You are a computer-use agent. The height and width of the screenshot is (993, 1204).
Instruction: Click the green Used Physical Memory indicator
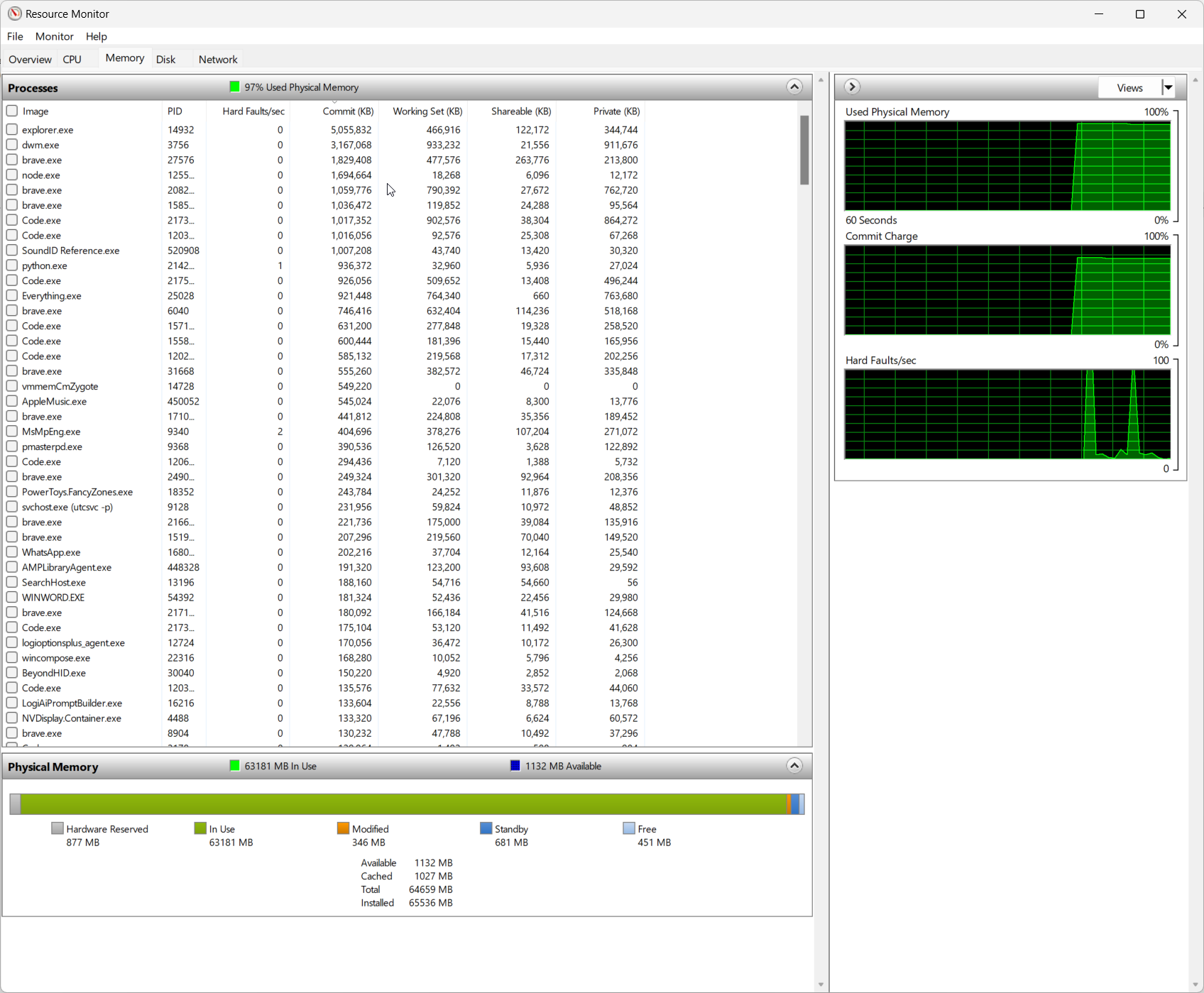[x=235, y=87]
